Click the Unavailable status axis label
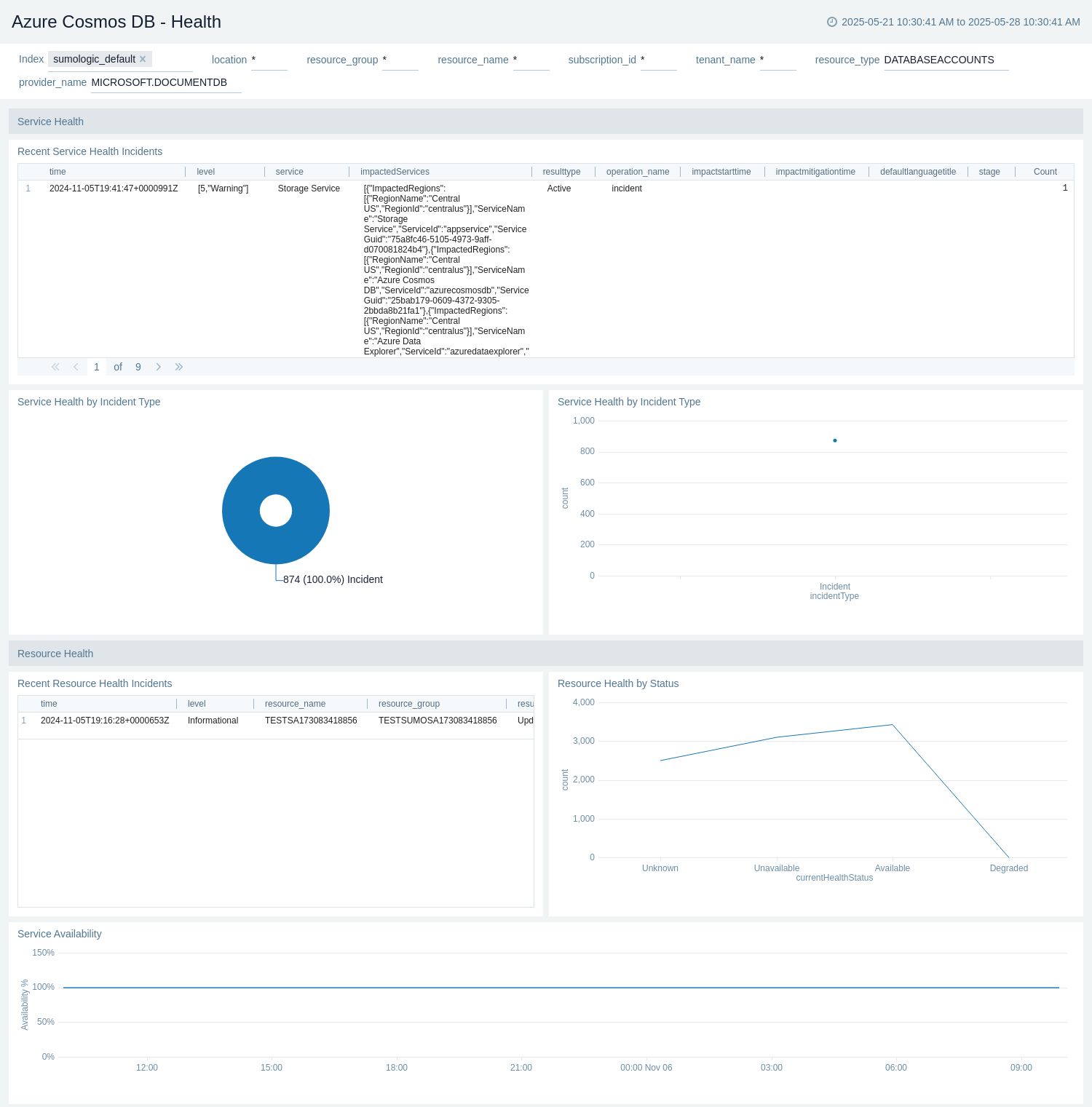 [777, 868]
